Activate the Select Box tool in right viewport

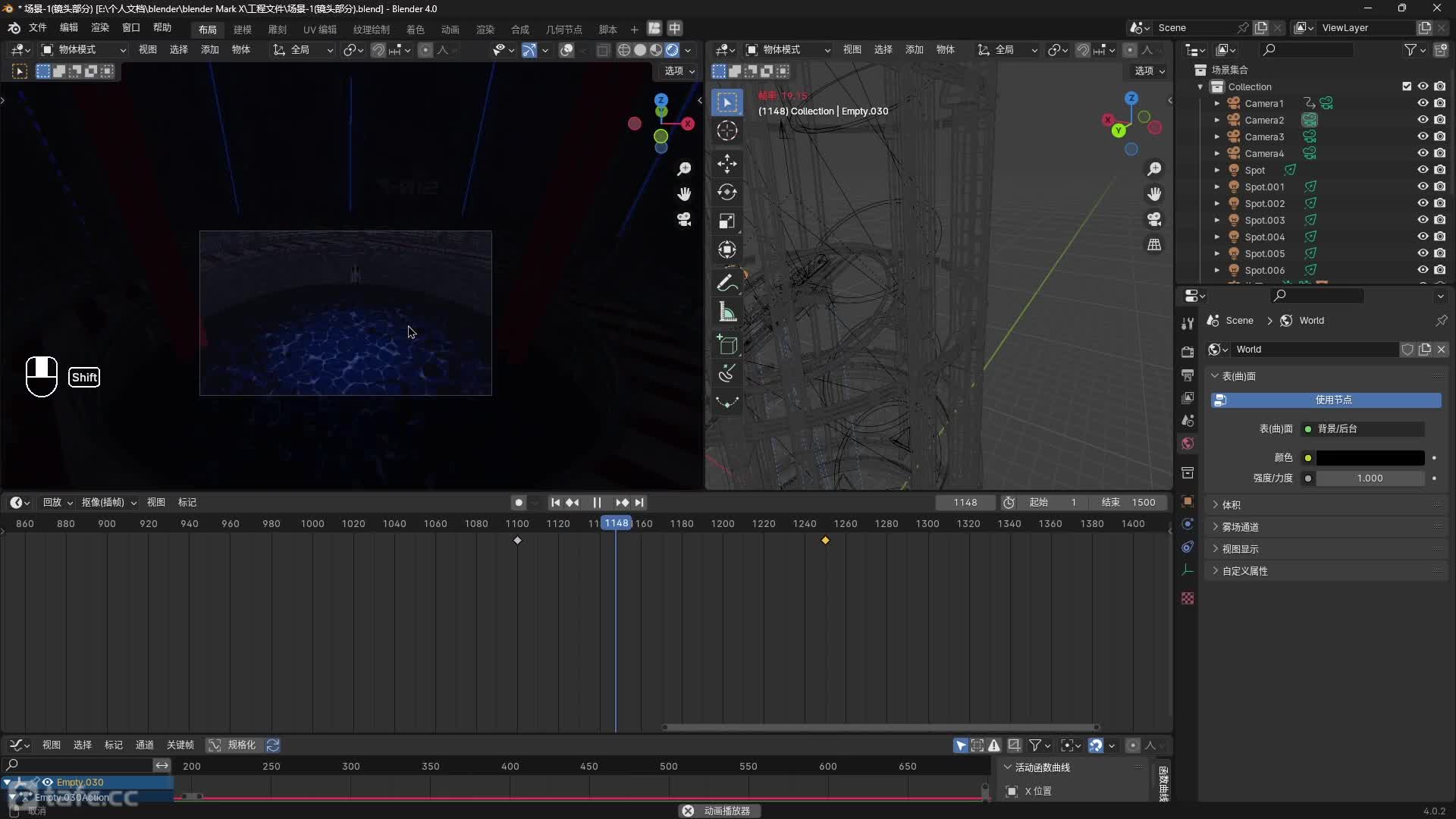point(726,102)
